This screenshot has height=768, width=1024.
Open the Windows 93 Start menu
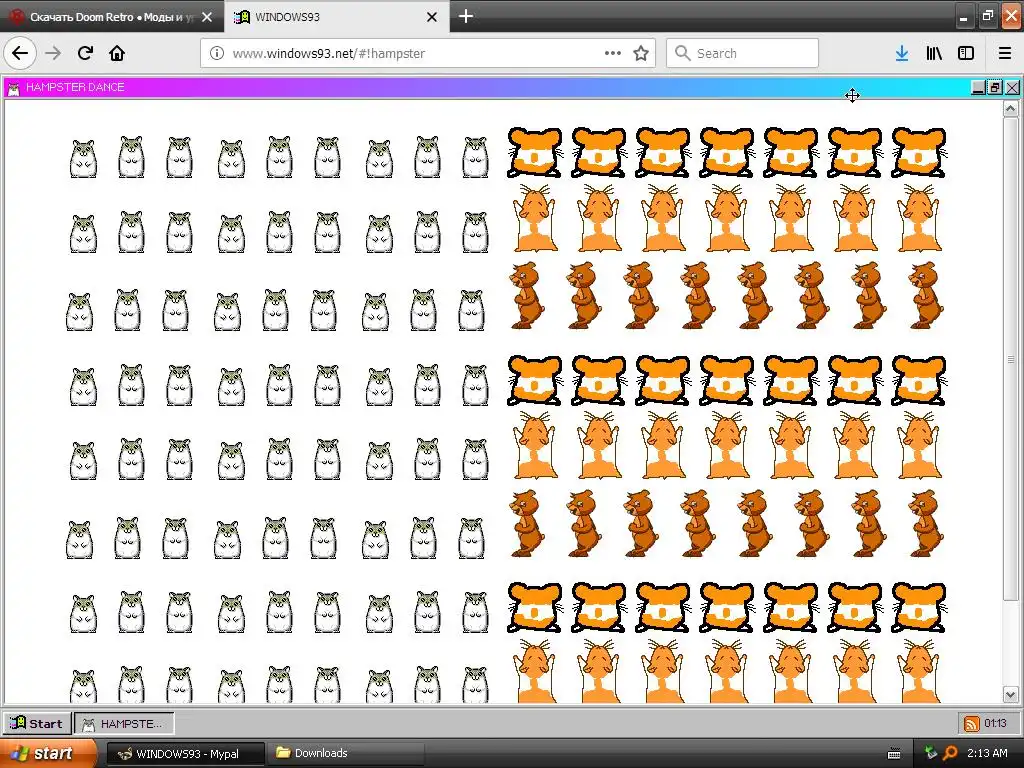pos(37,723)
